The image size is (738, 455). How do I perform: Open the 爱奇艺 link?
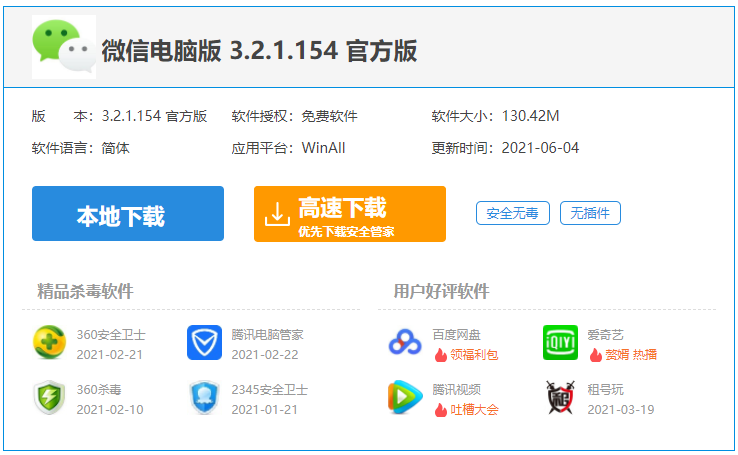[605, 335]
